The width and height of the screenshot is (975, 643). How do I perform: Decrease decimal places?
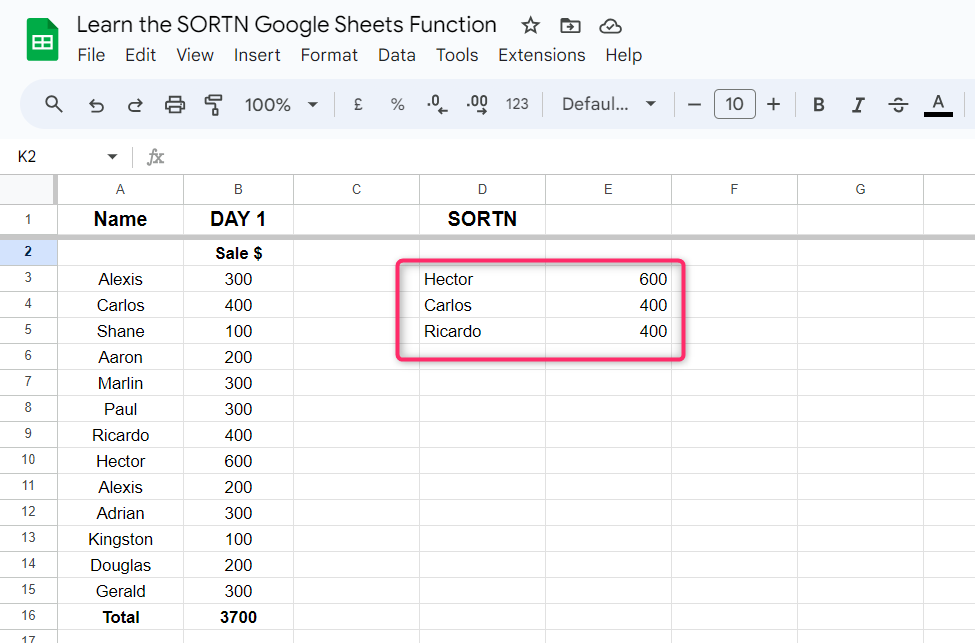click(x=437, y=104)
